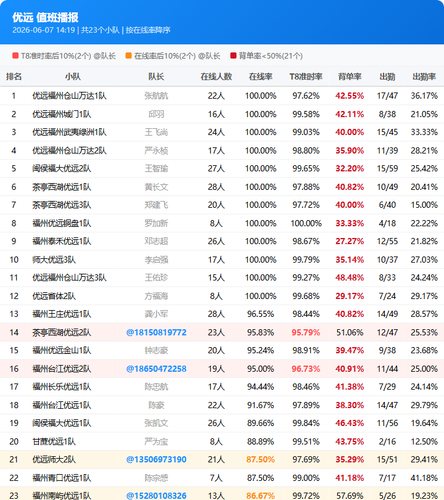Click the T8准时率 column header
Screen dimensions: 444x500
306,77
